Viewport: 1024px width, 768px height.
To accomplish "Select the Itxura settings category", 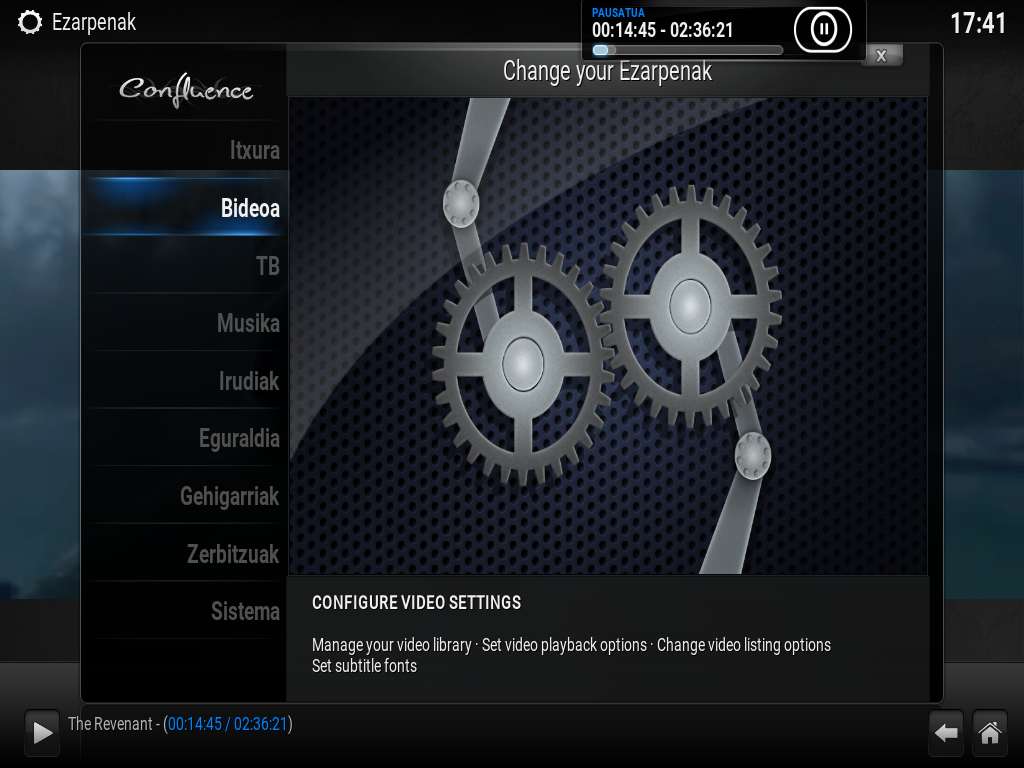I will click(185, 150).
